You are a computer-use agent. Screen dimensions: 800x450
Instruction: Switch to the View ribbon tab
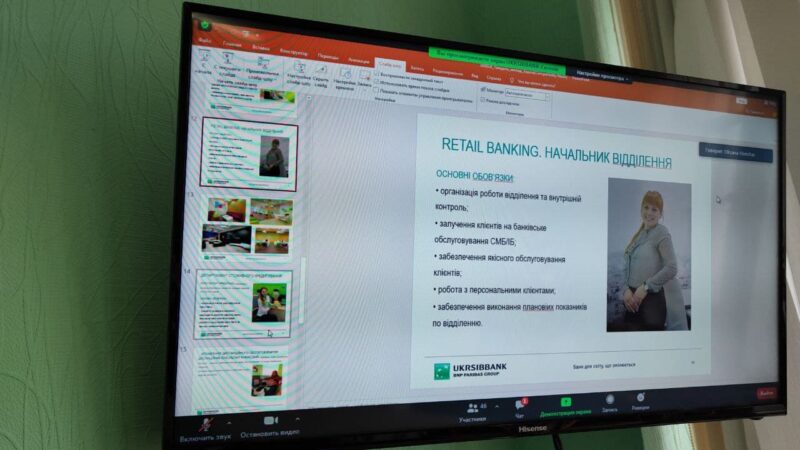click(474, 76)
